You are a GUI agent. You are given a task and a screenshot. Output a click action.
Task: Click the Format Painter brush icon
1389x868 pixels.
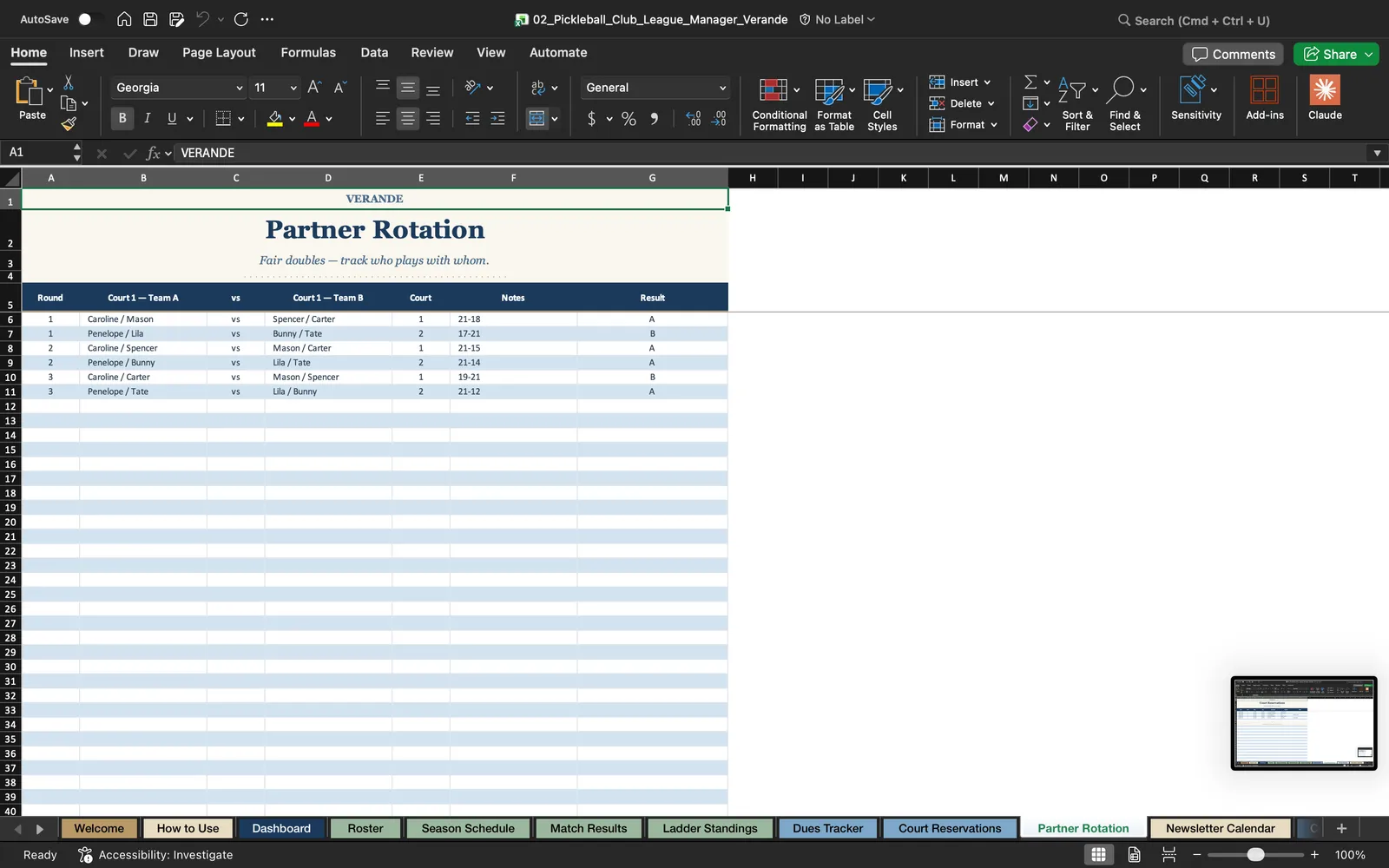(69, 124)
